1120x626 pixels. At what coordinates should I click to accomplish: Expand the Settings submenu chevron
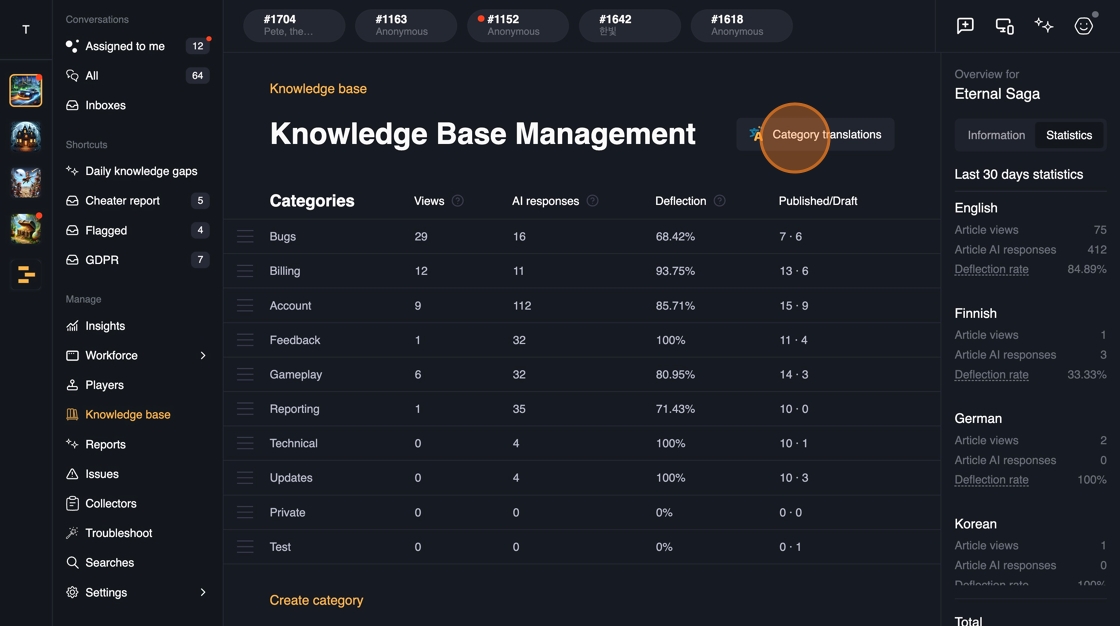click(203, 593)
